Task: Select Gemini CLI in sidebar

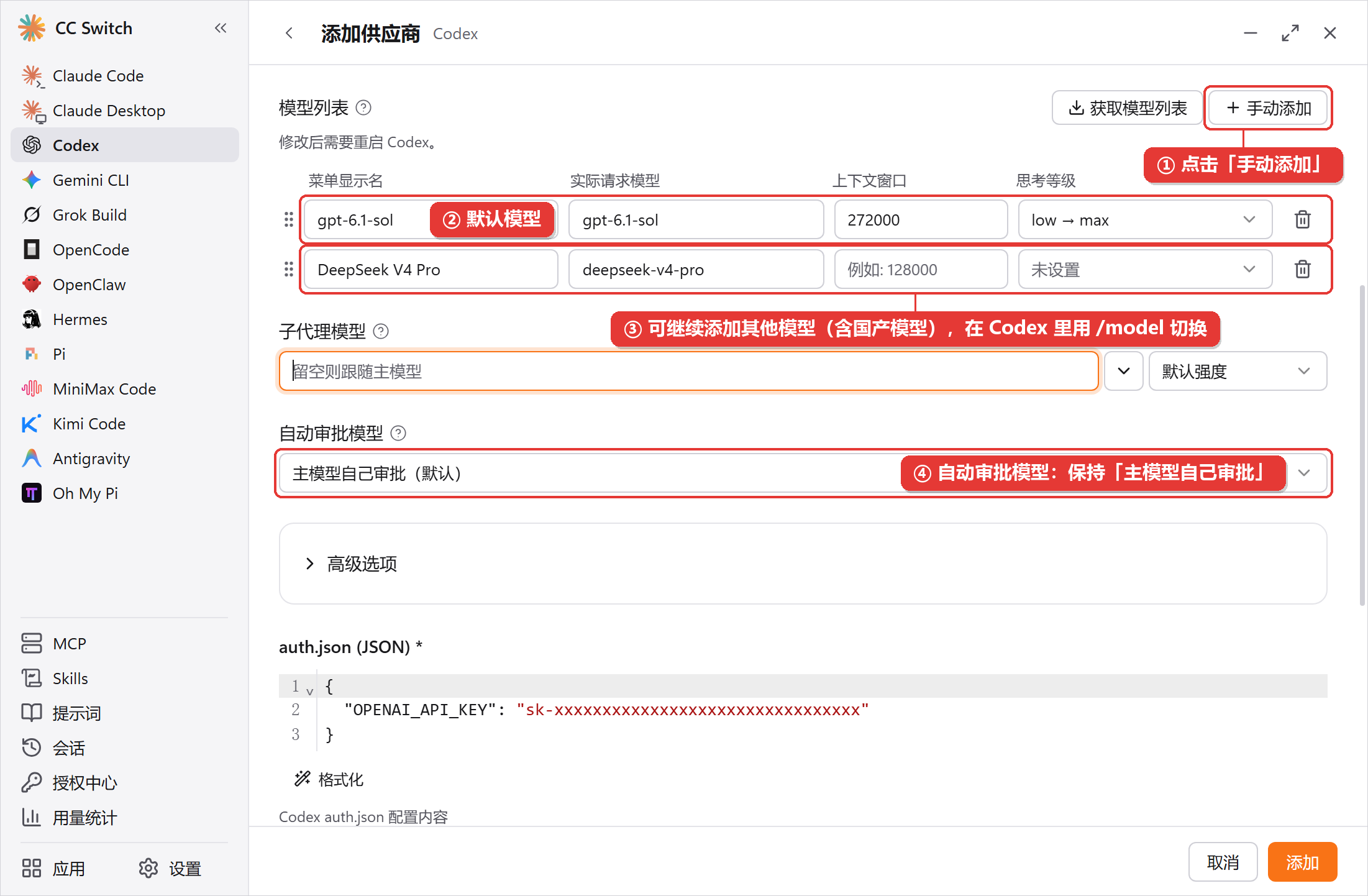Action: click(125, 180)
